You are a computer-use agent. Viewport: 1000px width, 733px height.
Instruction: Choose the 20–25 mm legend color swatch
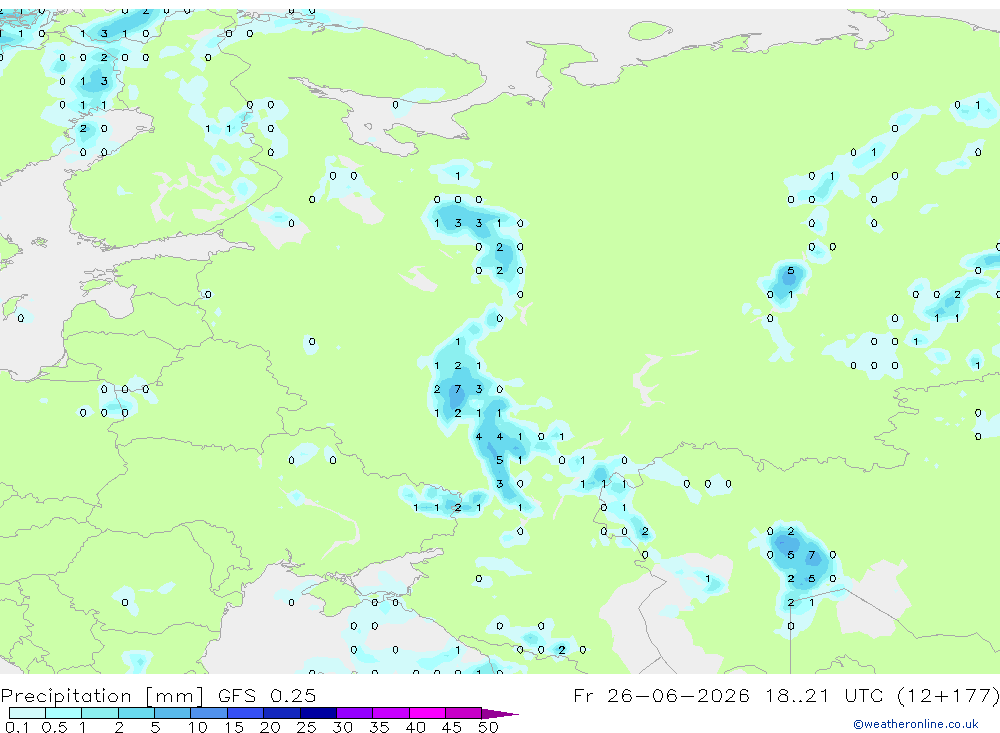coord(282,713)
